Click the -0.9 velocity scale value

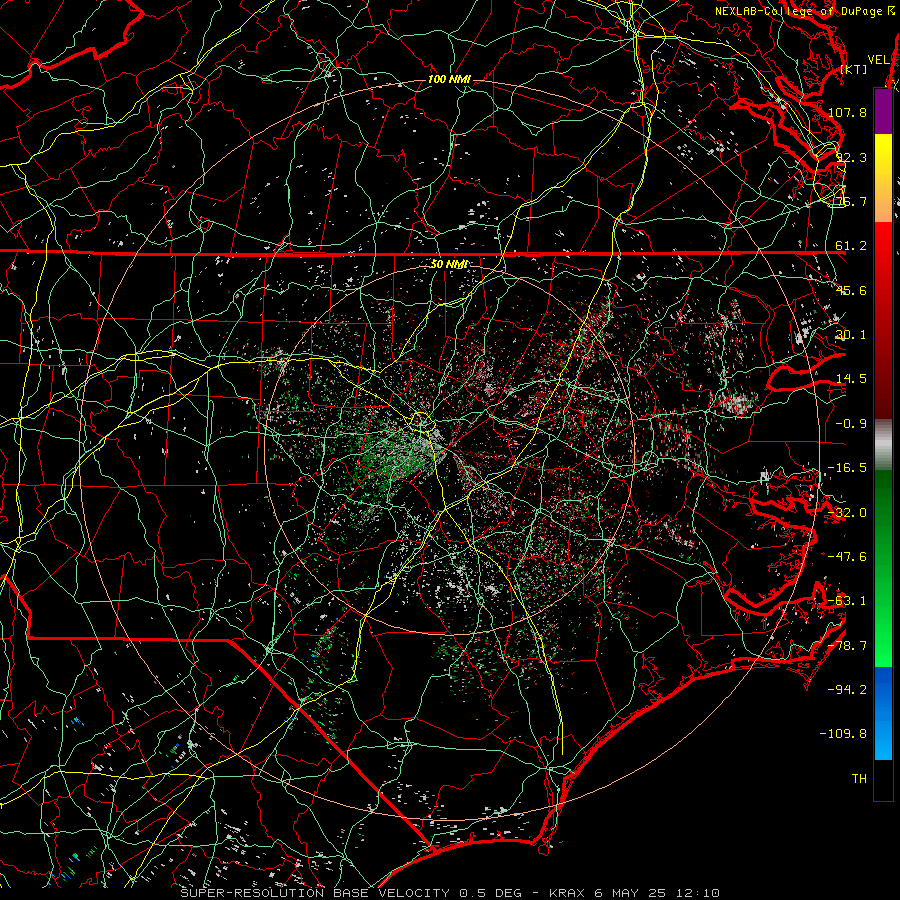851,424
